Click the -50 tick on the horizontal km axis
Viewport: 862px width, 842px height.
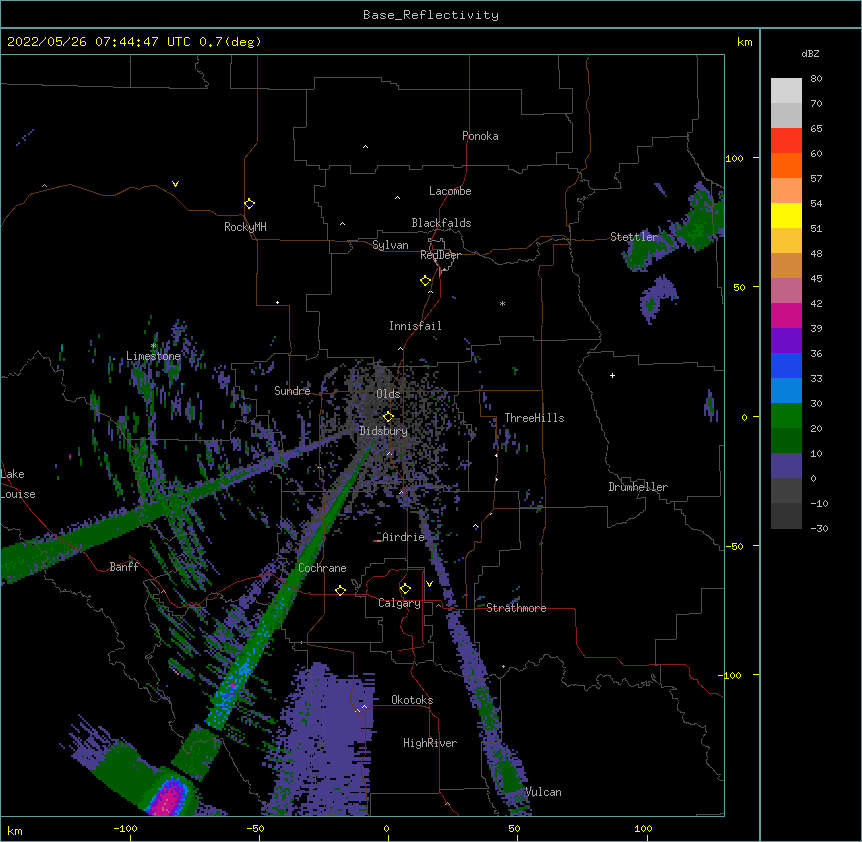pos(255,828)
